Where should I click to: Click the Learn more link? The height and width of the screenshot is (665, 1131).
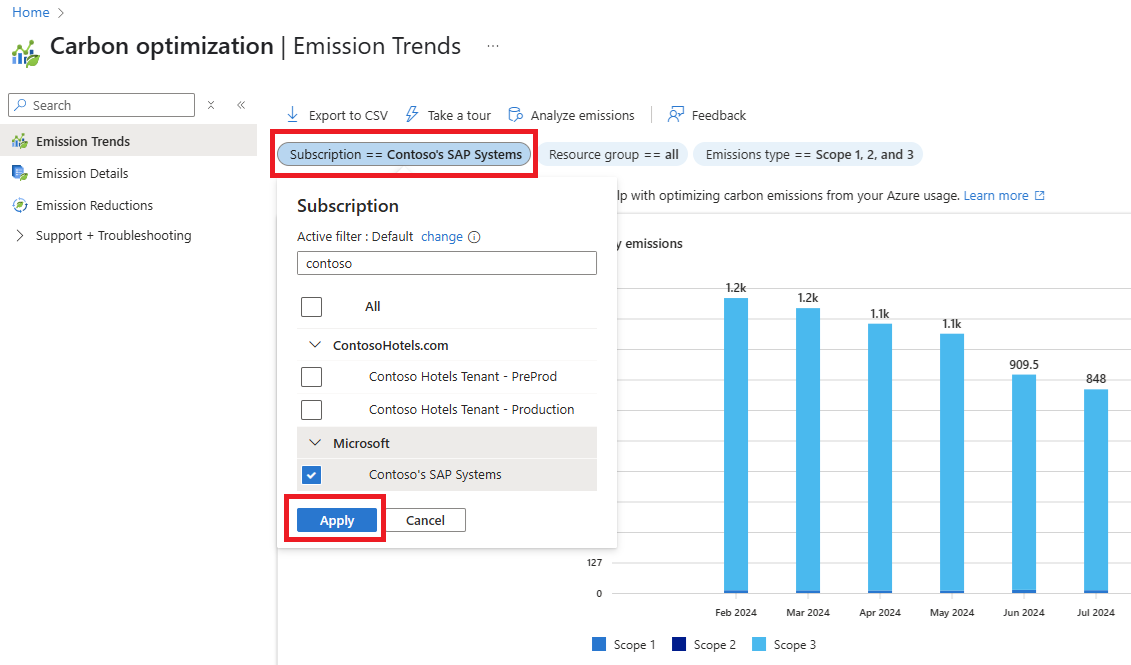click(x=996, y=195)
